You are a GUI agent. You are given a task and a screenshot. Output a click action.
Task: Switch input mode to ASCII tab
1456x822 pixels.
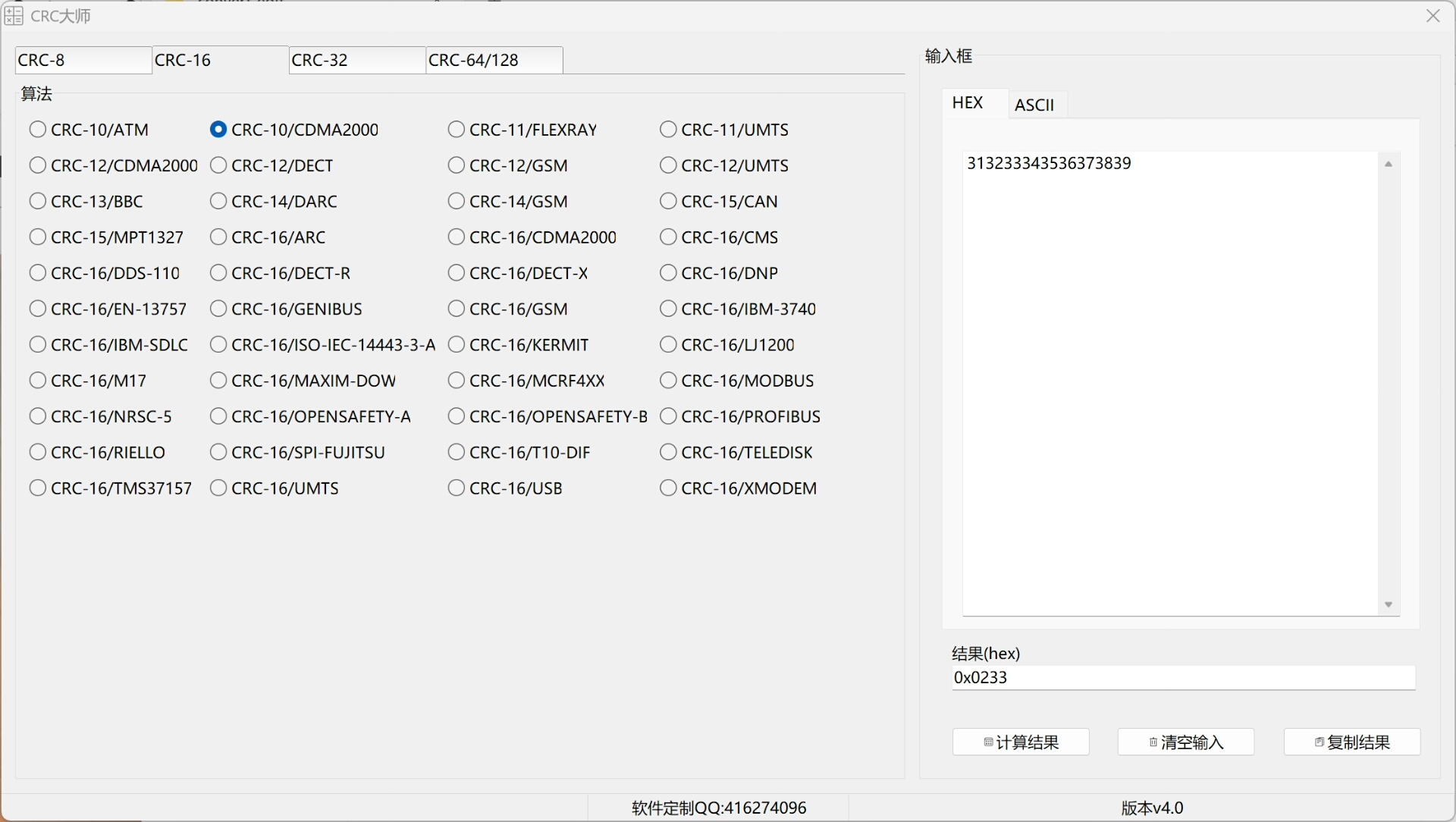click(x=1035, y=105)
